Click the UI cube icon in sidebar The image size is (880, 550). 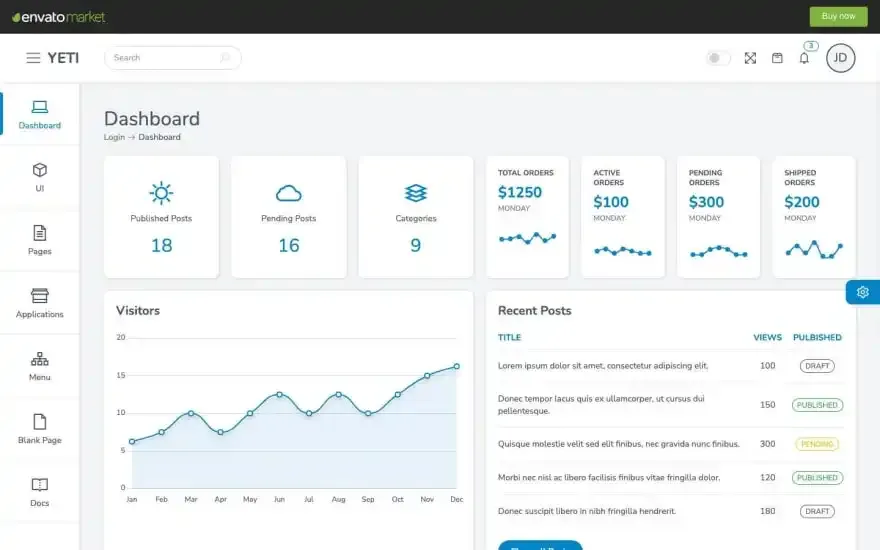click(40, 169)
